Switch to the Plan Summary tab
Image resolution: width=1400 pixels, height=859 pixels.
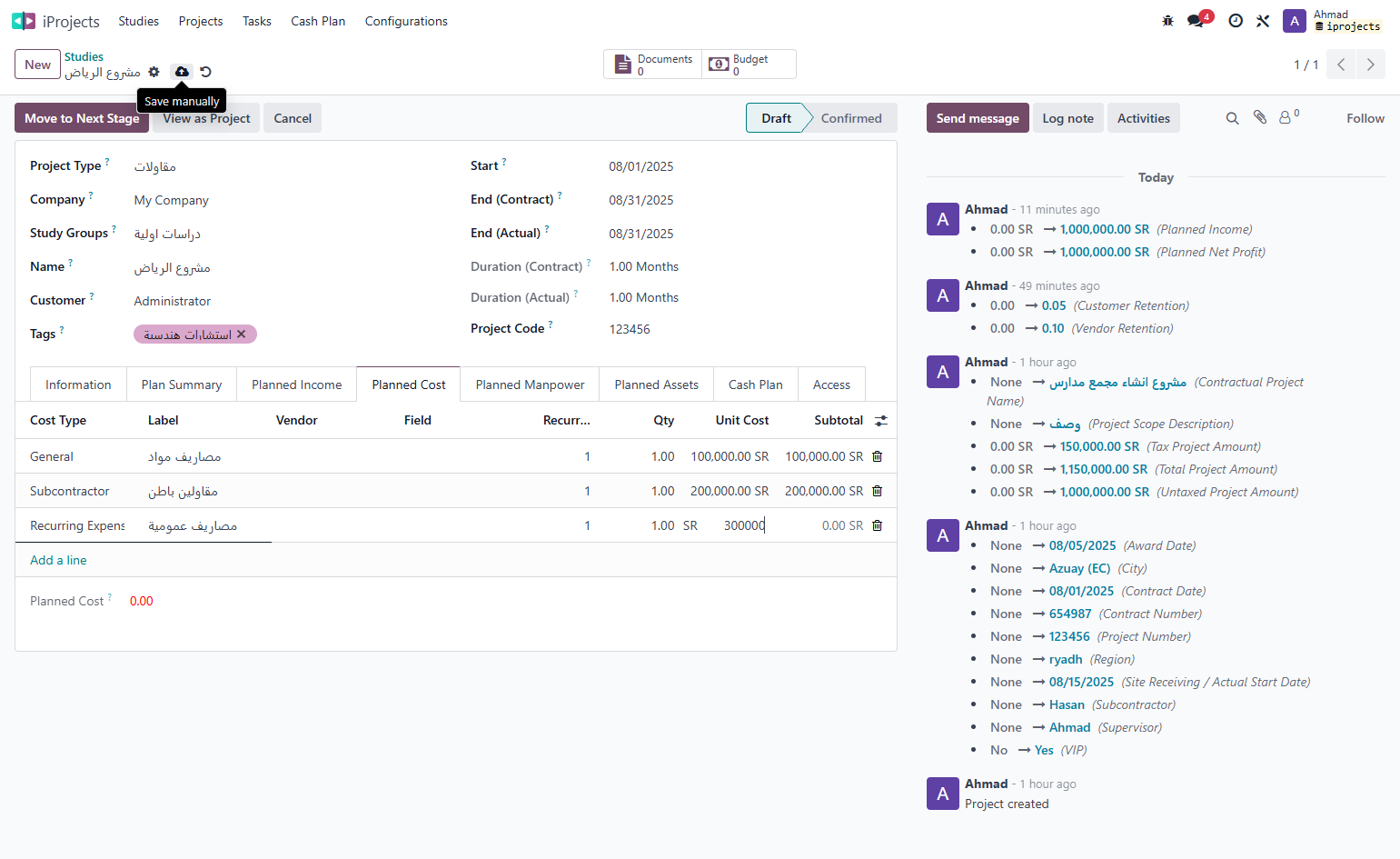[182, 385]
